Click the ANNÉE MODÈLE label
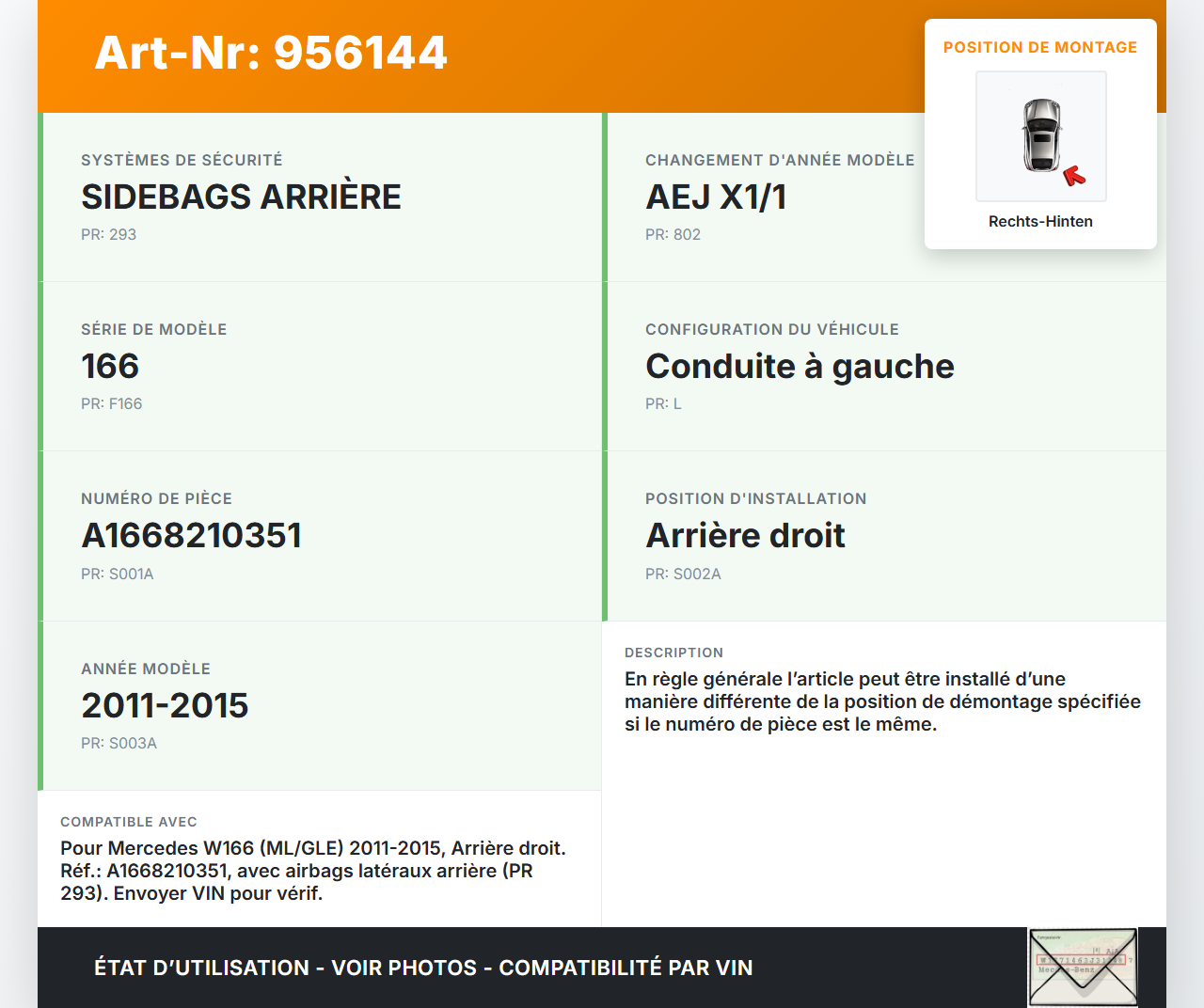The image size is (1204, 1008). (x=146, y=669)
